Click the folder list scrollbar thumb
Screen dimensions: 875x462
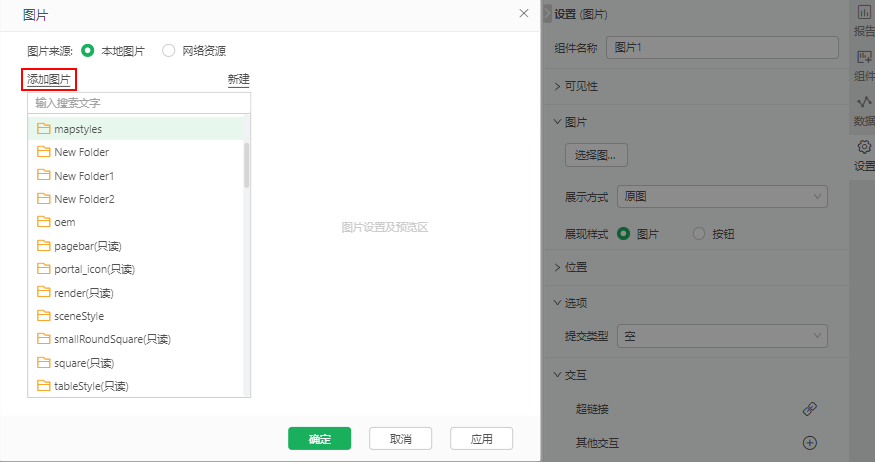pos(246,165)
